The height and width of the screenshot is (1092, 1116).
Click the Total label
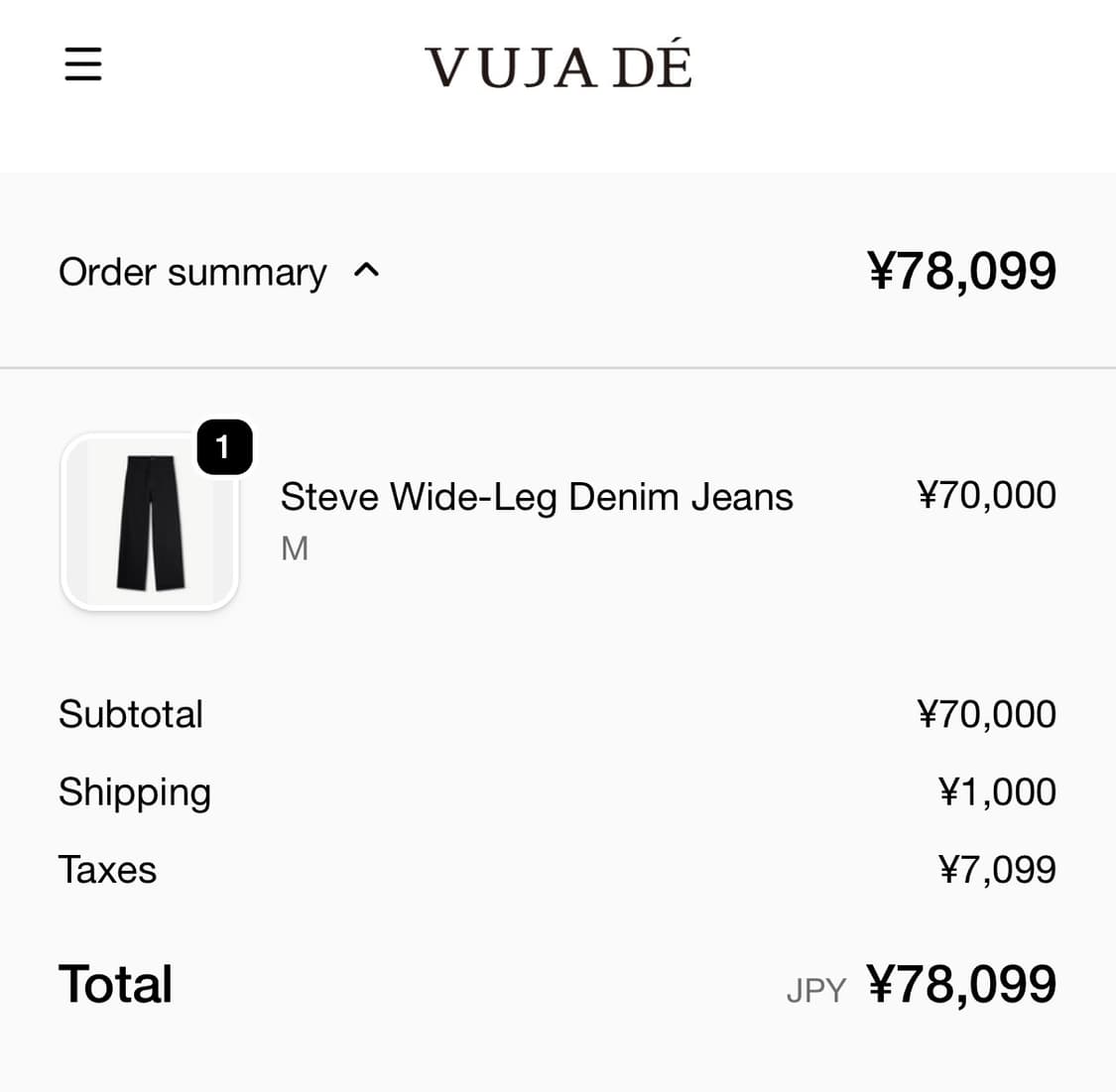click(x=115, y=983)
